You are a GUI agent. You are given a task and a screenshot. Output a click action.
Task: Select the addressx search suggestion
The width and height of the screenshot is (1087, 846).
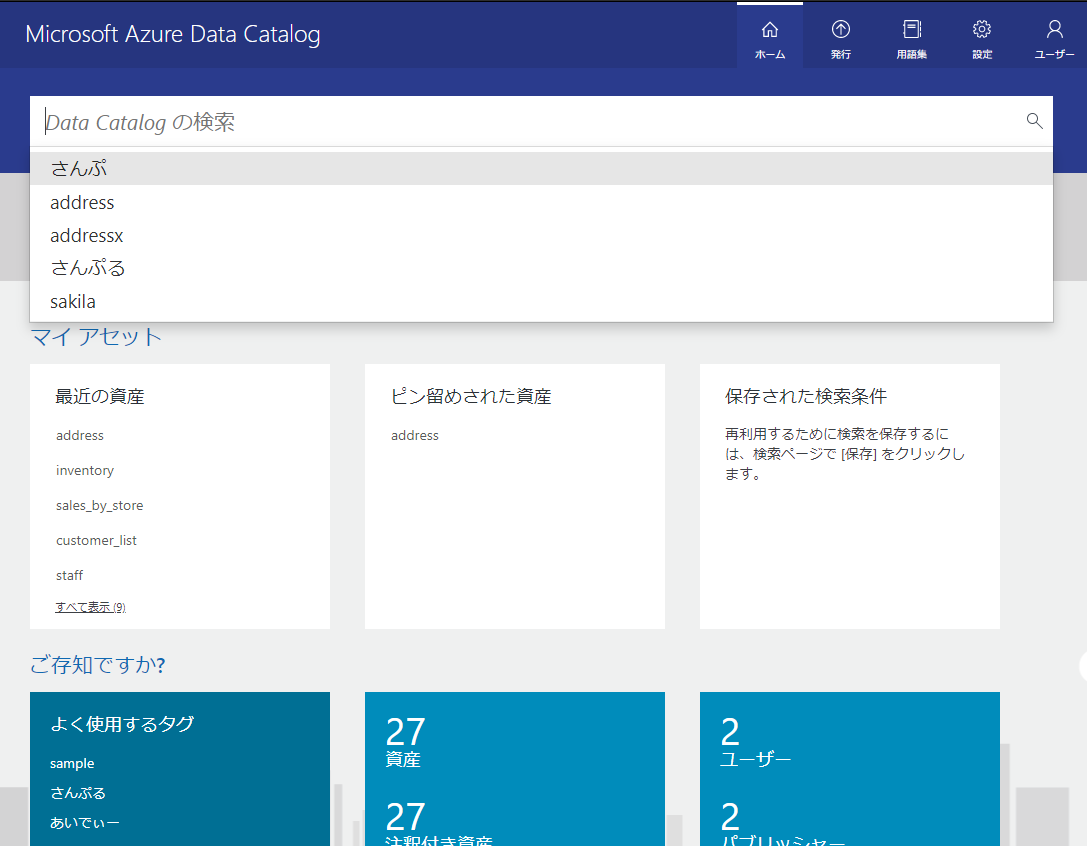point(541,236)
